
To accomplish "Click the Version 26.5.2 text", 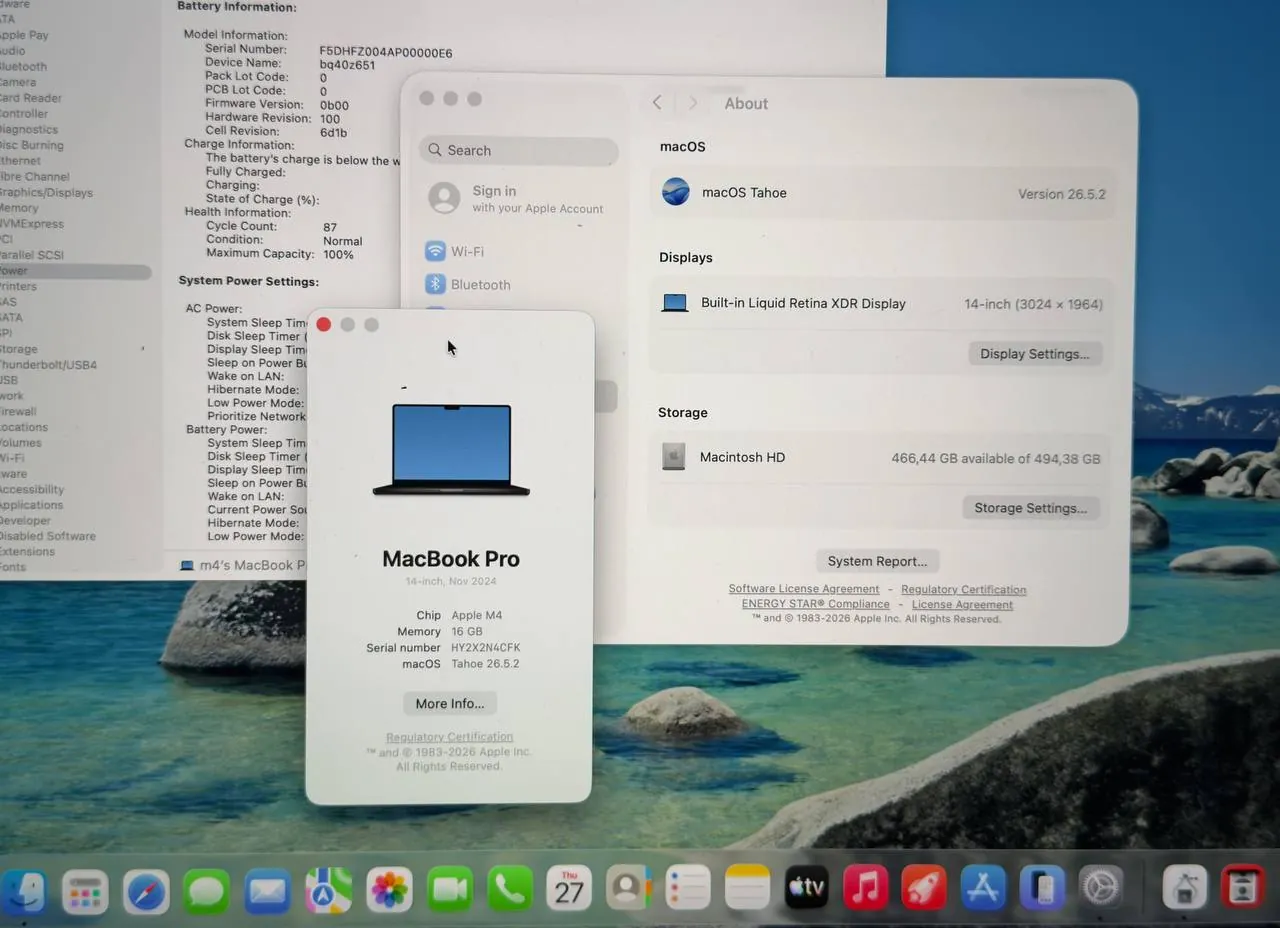I will (1062, 194).
